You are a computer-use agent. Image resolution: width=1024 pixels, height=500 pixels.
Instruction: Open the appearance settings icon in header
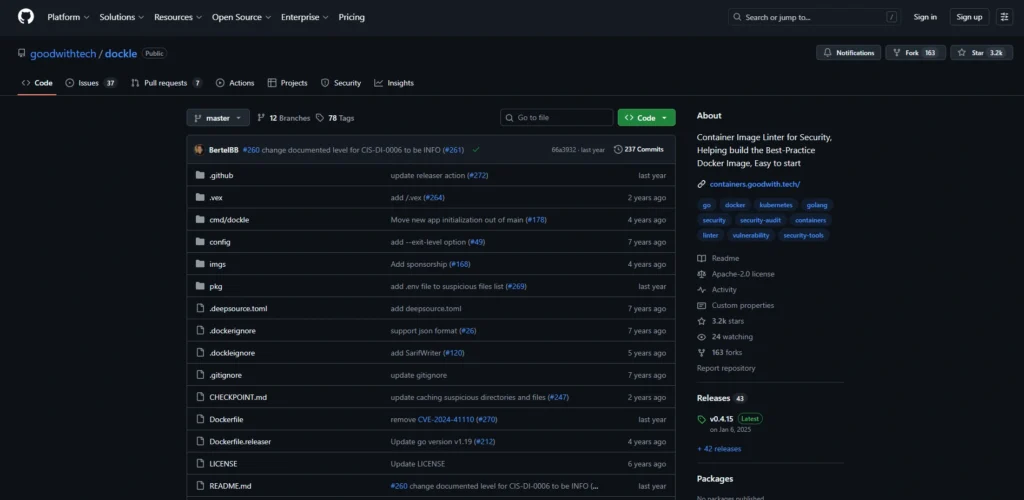pos(1004,17)
